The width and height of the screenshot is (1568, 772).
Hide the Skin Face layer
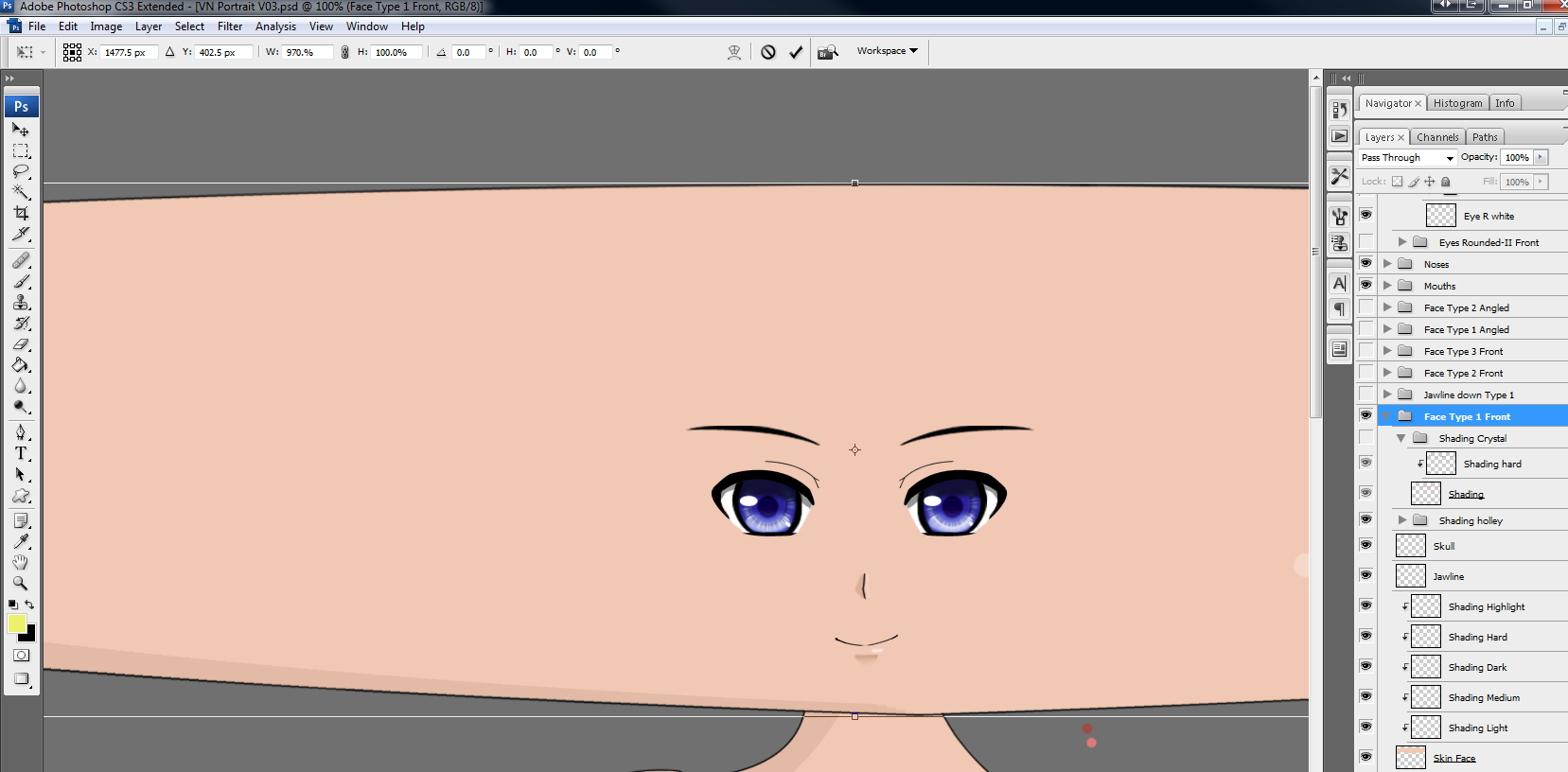click(1365, 758)
